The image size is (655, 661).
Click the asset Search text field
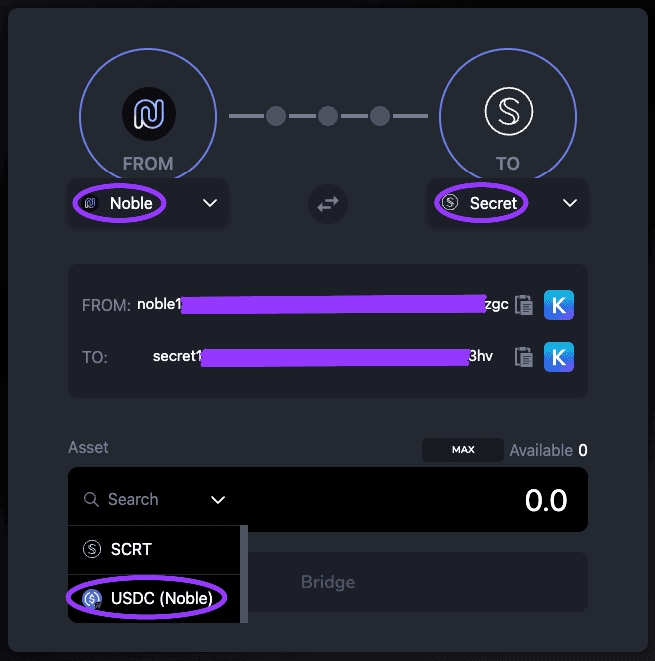tap(140, 499)
